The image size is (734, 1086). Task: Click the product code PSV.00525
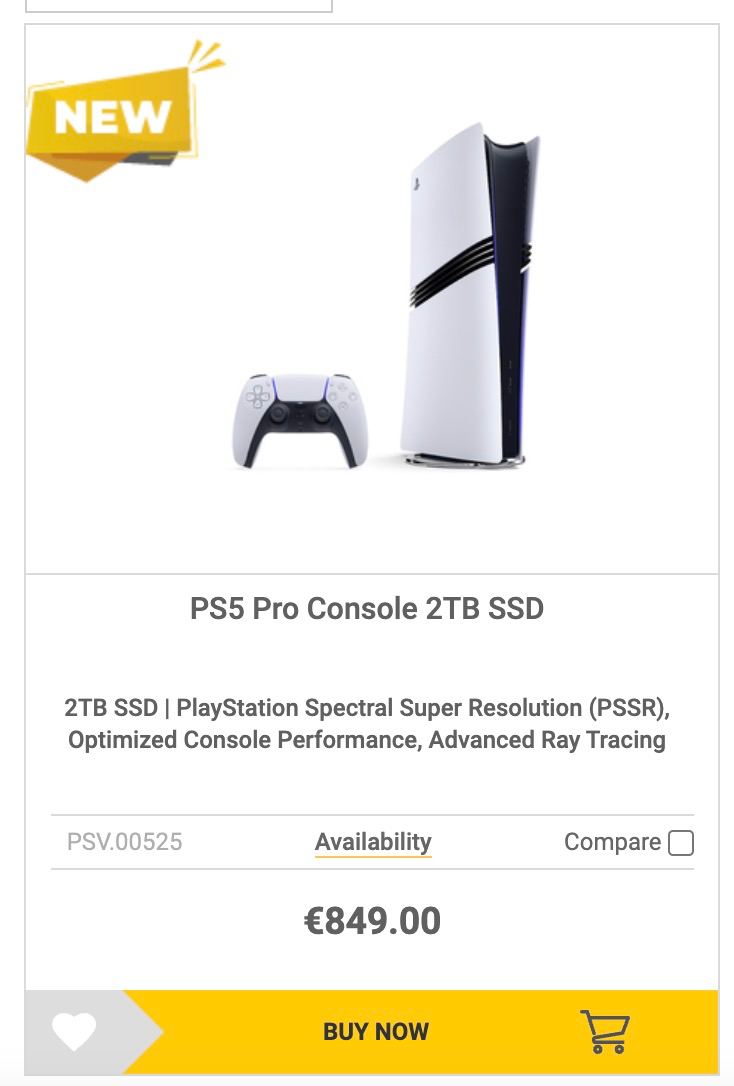pos(125,842)
